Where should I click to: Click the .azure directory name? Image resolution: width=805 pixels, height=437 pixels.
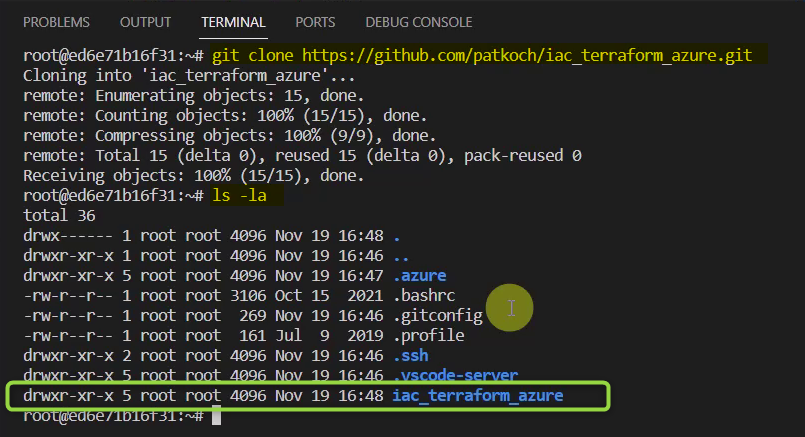419,276
